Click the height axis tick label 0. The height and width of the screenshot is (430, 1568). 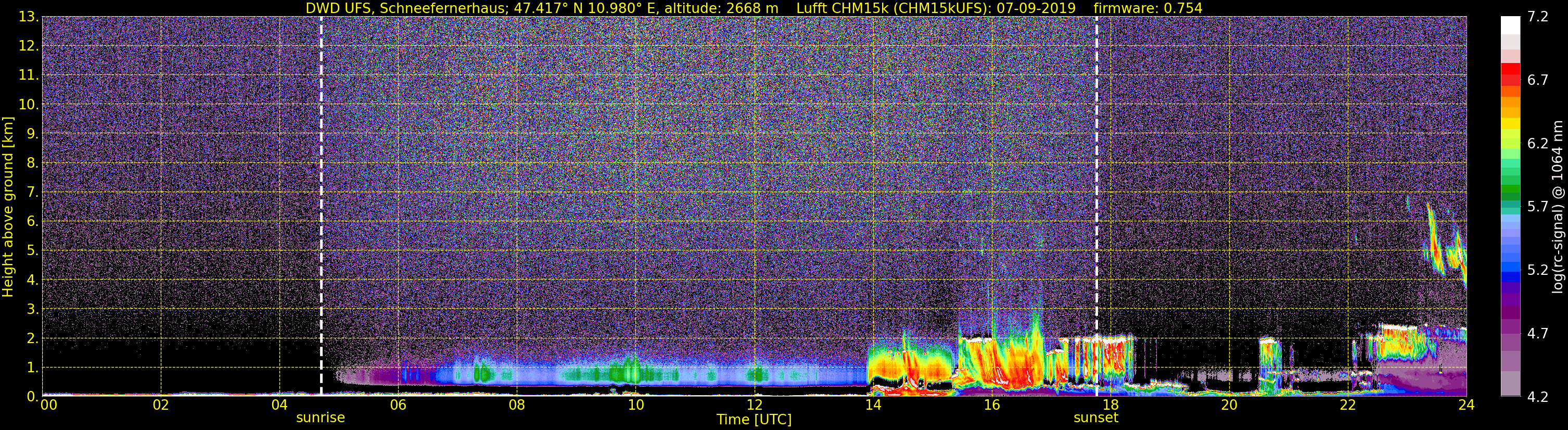32,397
